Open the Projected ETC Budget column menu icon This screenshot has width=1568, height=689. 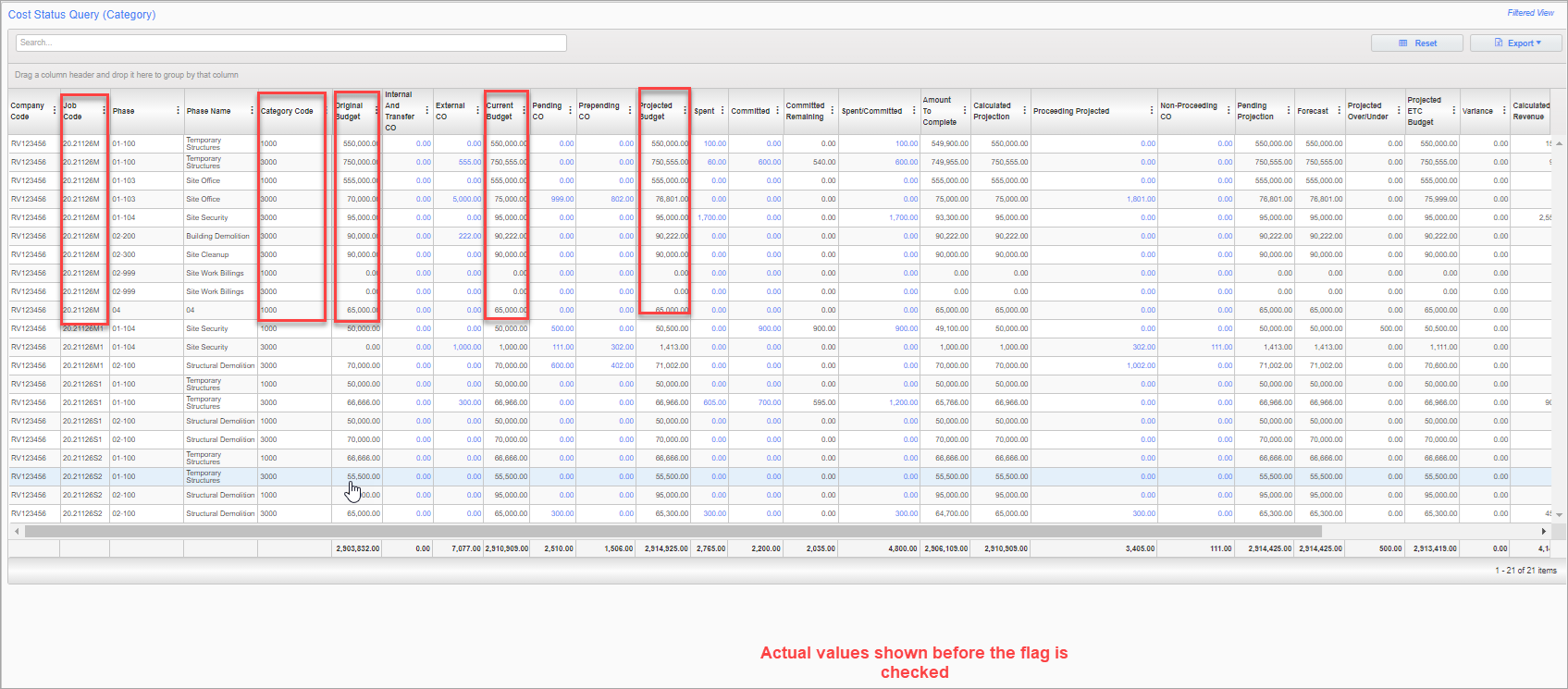tap(1453, 111)
